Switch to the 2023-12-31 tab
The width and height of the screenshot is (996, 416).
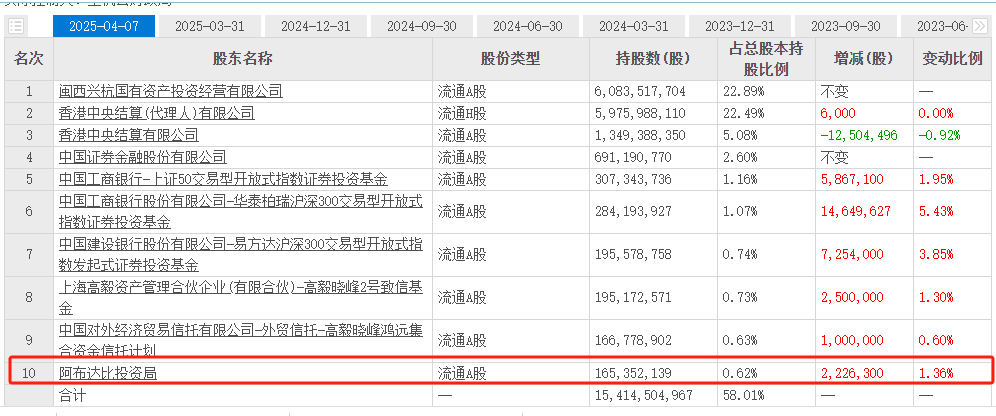click(739, 26)
